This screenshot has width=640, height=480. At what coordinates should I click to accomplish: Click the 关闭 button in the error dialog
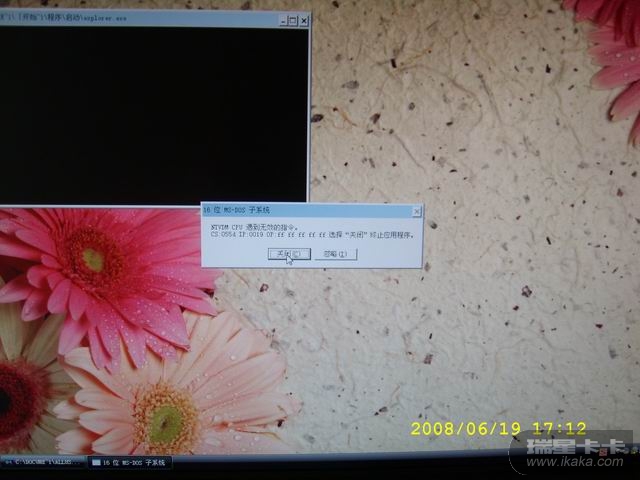point(289,254)
